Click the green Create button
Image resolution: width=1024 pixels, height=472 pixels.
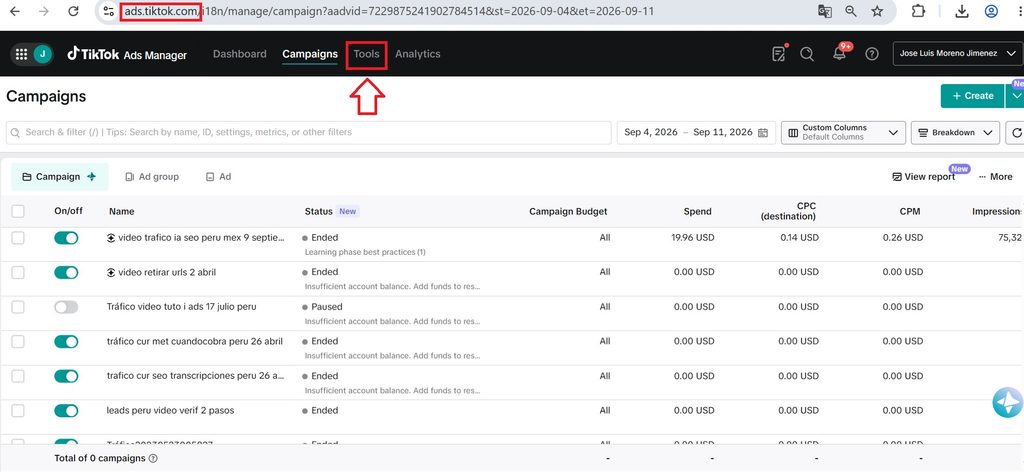click(973, 96)
